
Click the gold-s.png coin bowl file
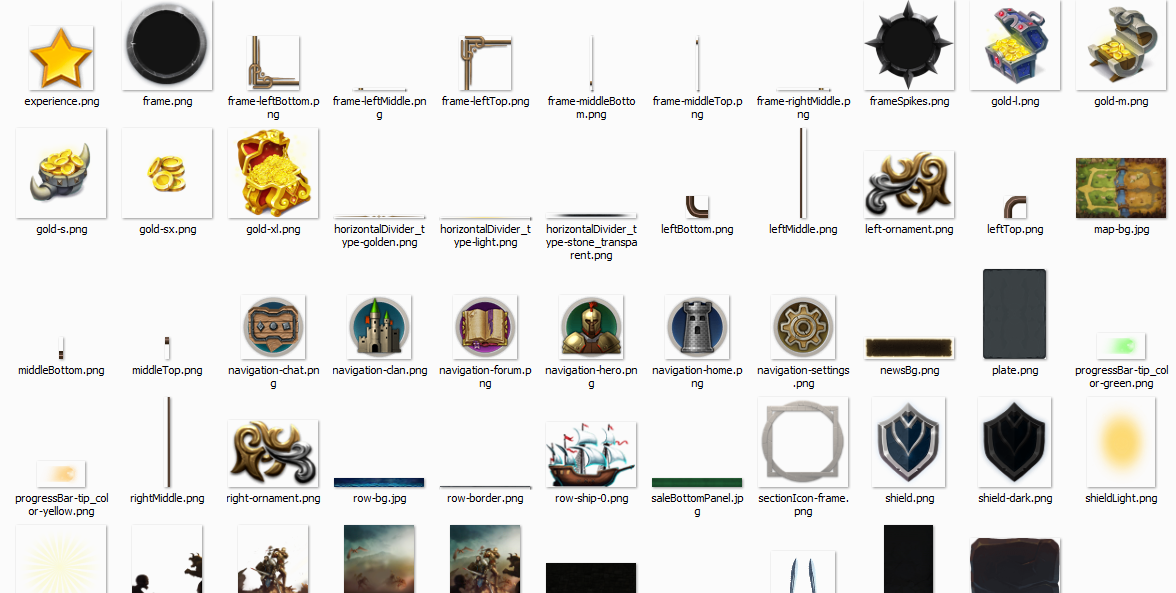tap(61, 172)
